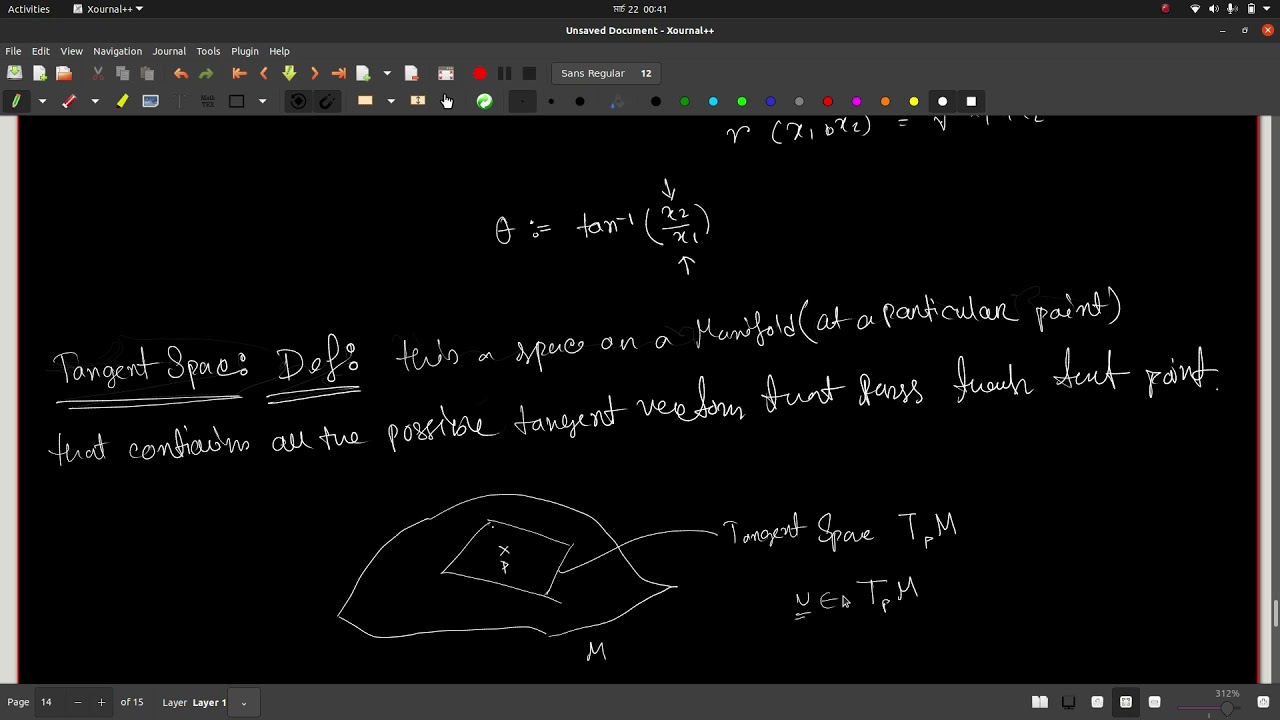1280x720 pixels.
Task: Toggle the shape recognizer button
Action: pos(298,101)
